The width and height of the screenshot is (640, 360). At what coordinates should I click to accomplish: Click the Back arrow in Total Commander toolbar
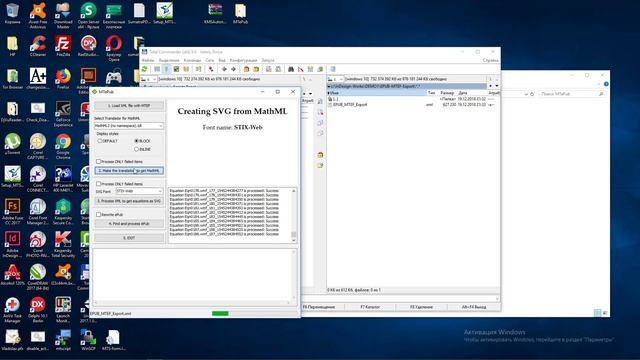(224, 69)
